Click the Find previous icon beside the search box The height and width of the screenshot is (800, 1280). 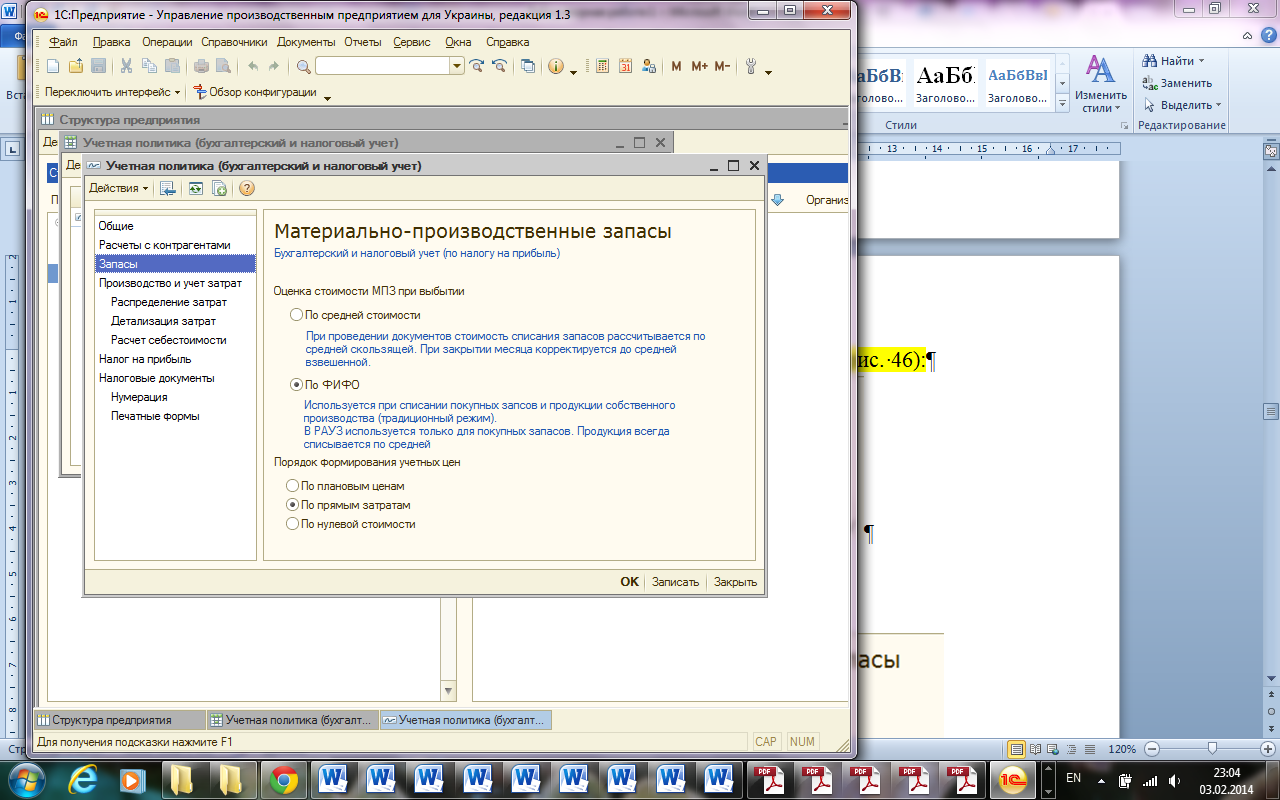click(x=499, y=66)
